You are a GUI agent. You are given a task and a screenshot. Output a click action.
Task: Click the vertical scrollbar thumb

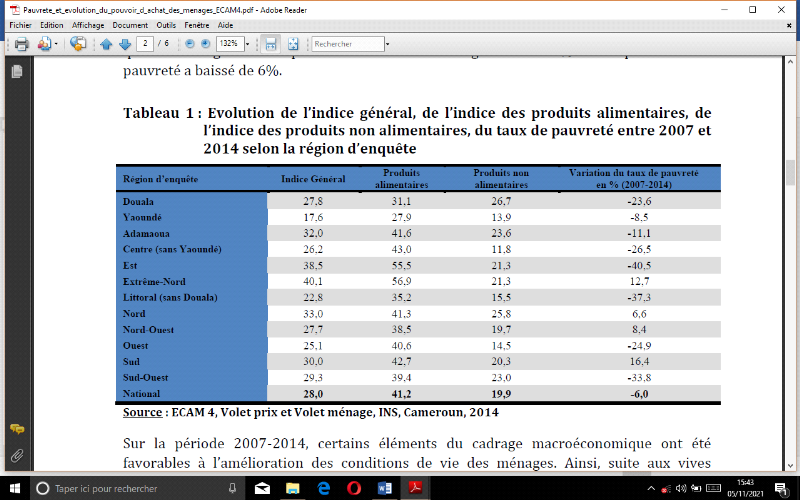791,172
